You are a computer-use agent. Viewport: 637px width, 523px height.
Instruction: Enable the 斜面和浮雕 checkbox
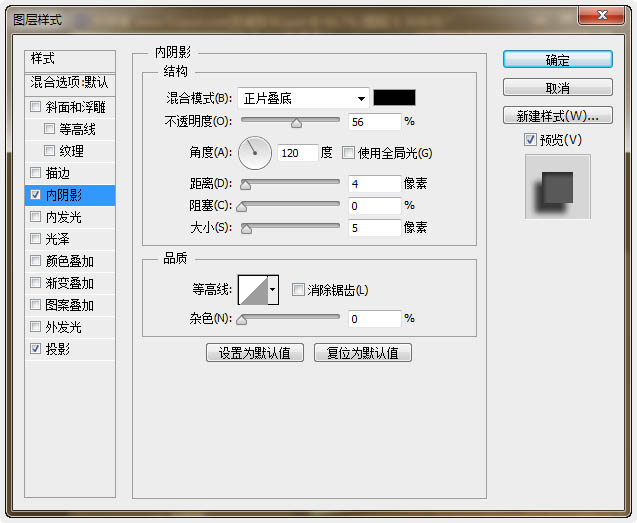click(x=36, y=107)
